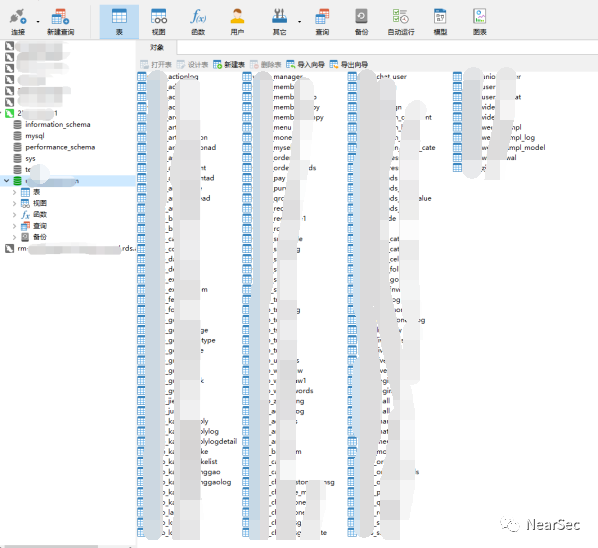The width and height of the screenshot is (598, 548).
Task: Open the 模型 (Model) toolbar icon
Action: pos(440,21)
